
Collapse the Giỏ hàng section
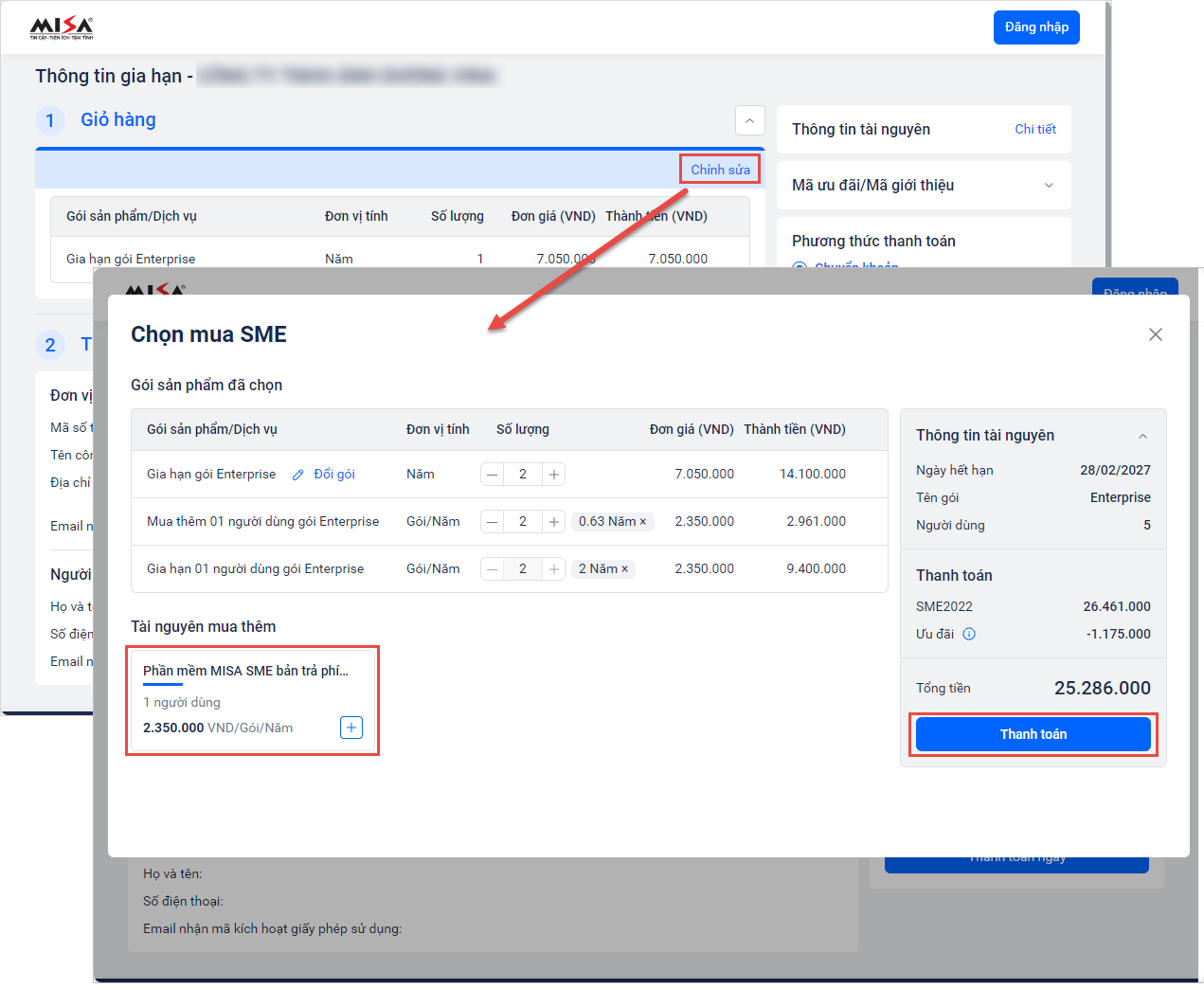[749, 120]
